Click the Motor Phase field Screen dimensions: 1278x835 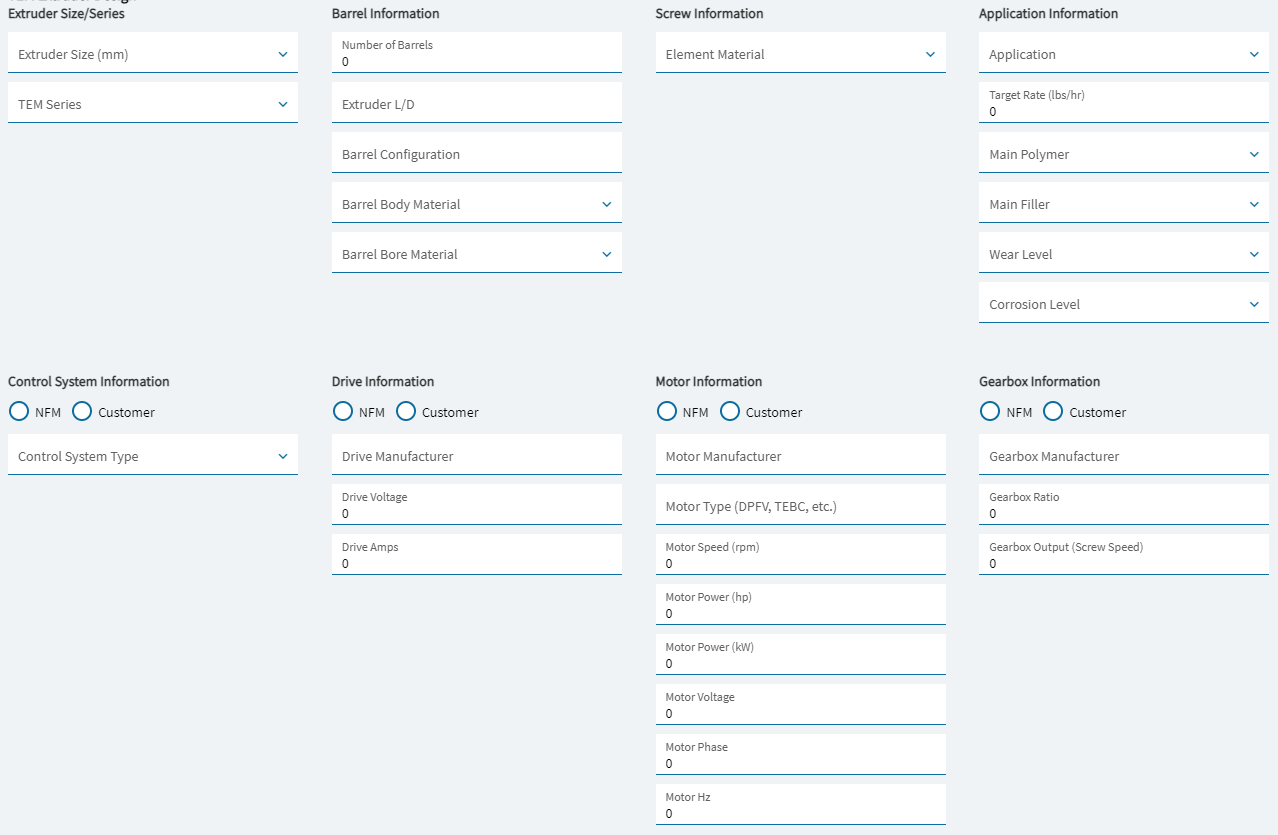click(800, 755)
